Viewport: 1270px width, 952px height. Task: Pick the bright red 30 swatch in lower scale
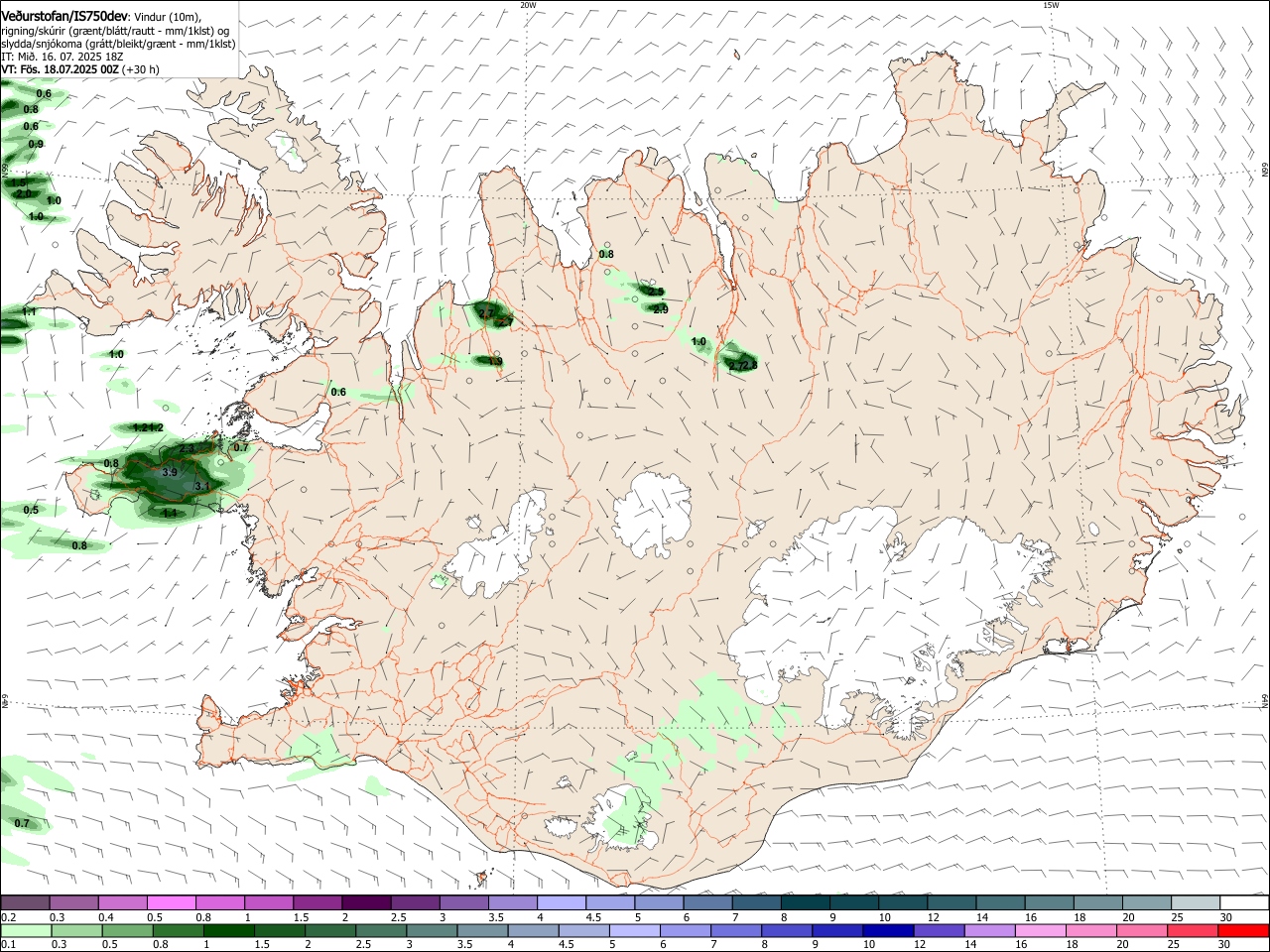tap(1243, 931)
